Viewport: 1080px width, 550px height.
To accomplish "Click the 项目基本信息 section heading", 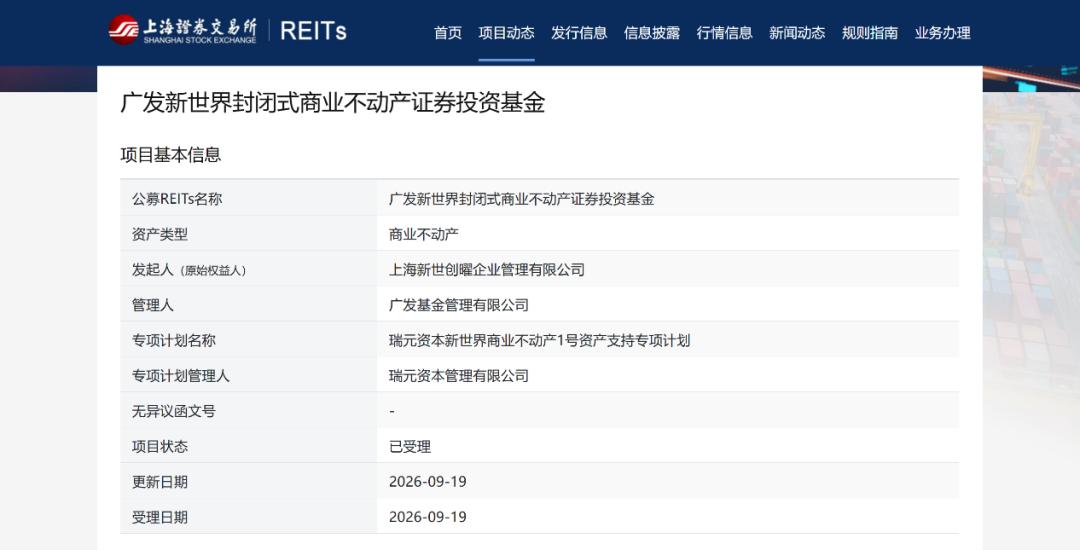I will [171, 155].
